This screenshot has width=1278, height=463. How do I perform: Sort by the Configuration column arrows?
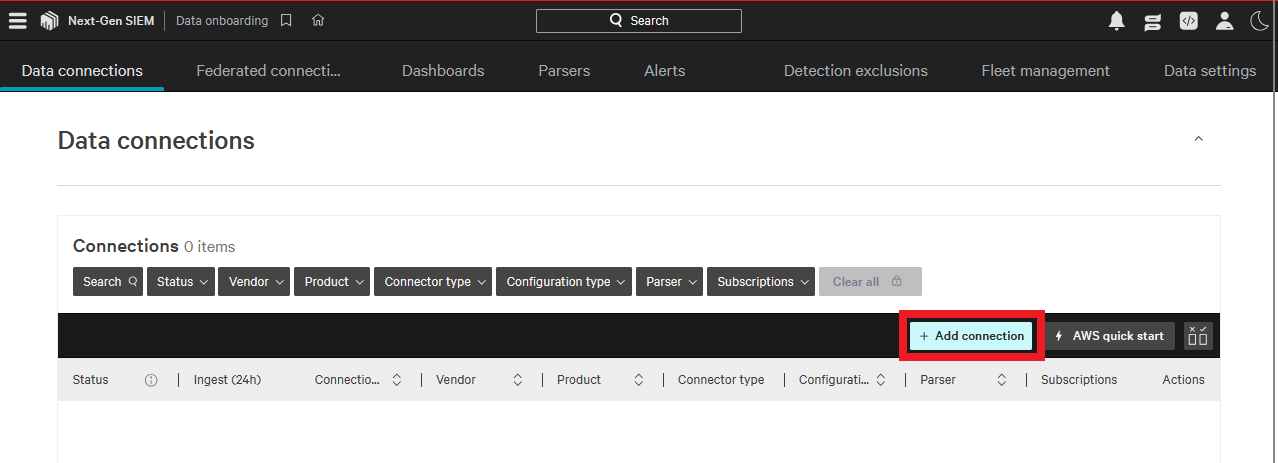880,380
